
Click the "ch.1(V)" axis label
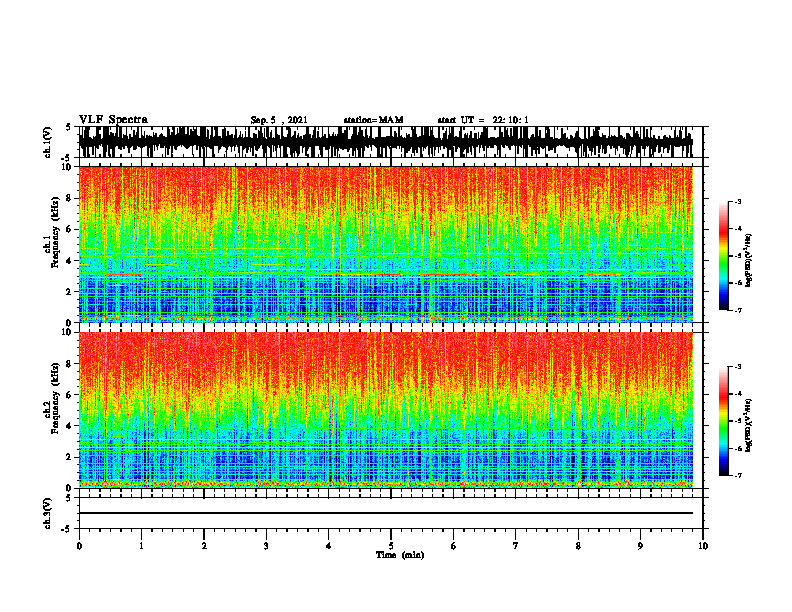48,142
